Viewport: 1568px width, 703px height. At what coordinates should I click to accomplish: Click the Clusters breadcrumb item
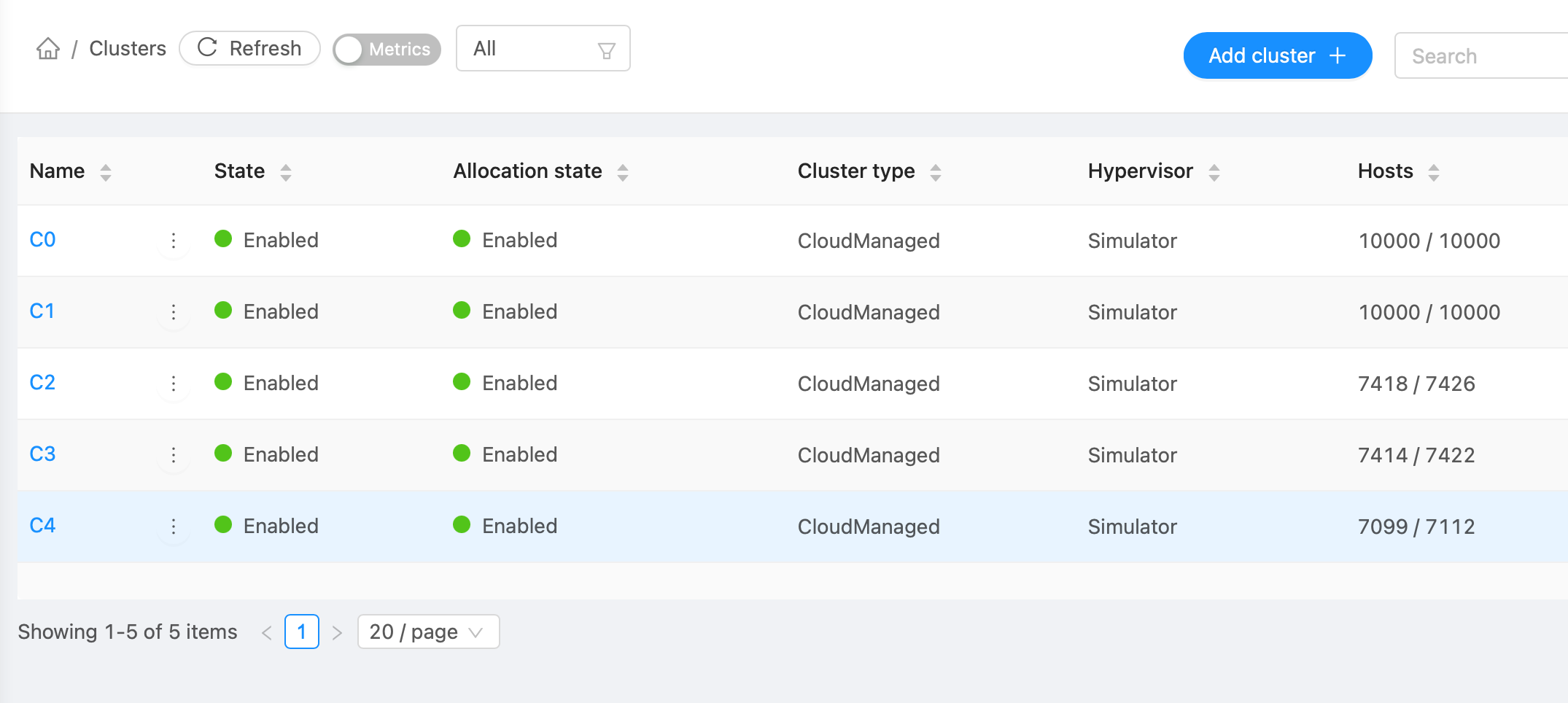(128, 49)
